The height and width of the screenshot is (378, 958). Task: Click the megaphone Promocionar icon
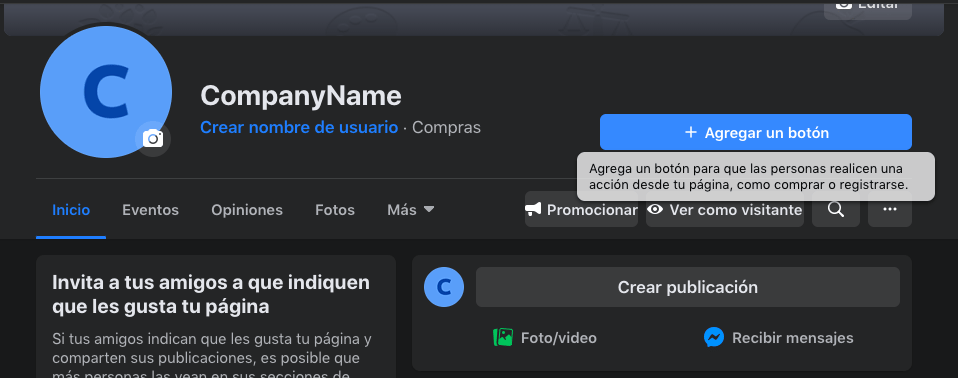(x=533, y=210)
